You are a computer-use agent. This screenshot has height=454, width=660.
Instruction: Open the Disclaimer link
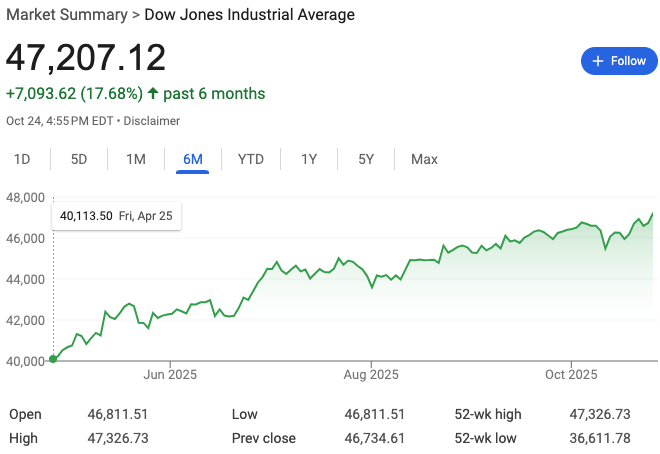153,121
